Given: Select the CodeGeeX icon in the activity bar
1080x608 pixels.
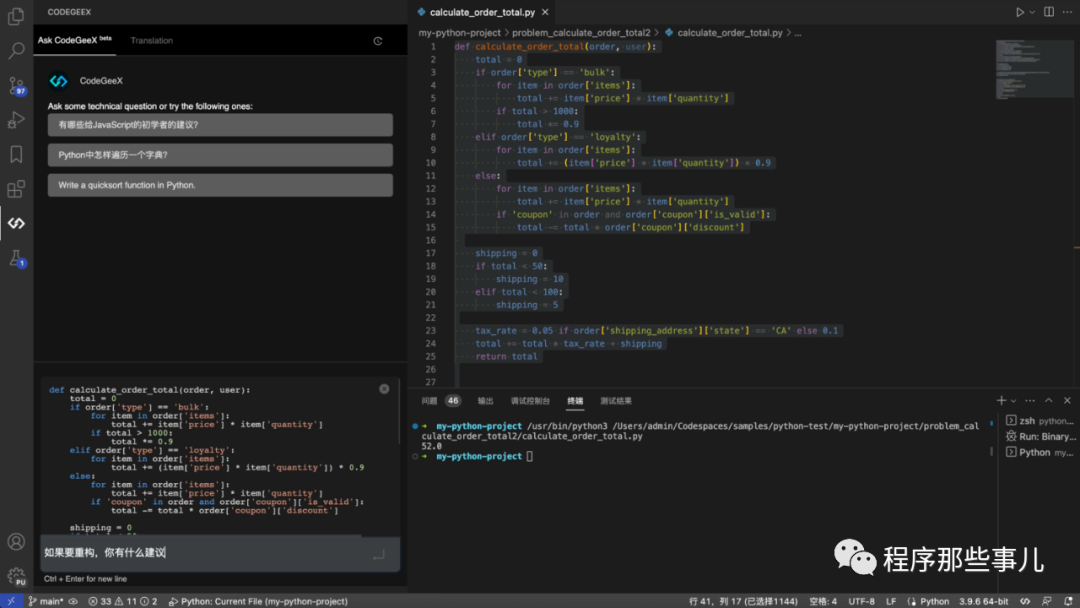Looking at the screenshot, I should point(15,225).
